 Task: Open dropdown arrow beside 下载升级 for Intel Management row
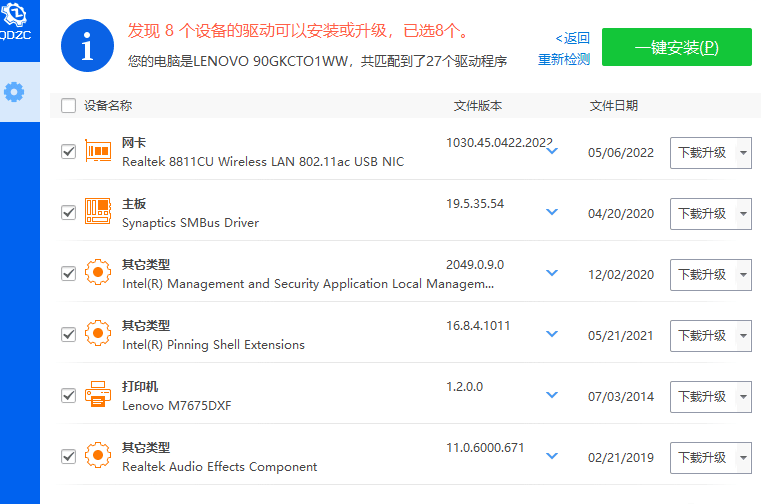pyautogui.click(x=744, y=275)
